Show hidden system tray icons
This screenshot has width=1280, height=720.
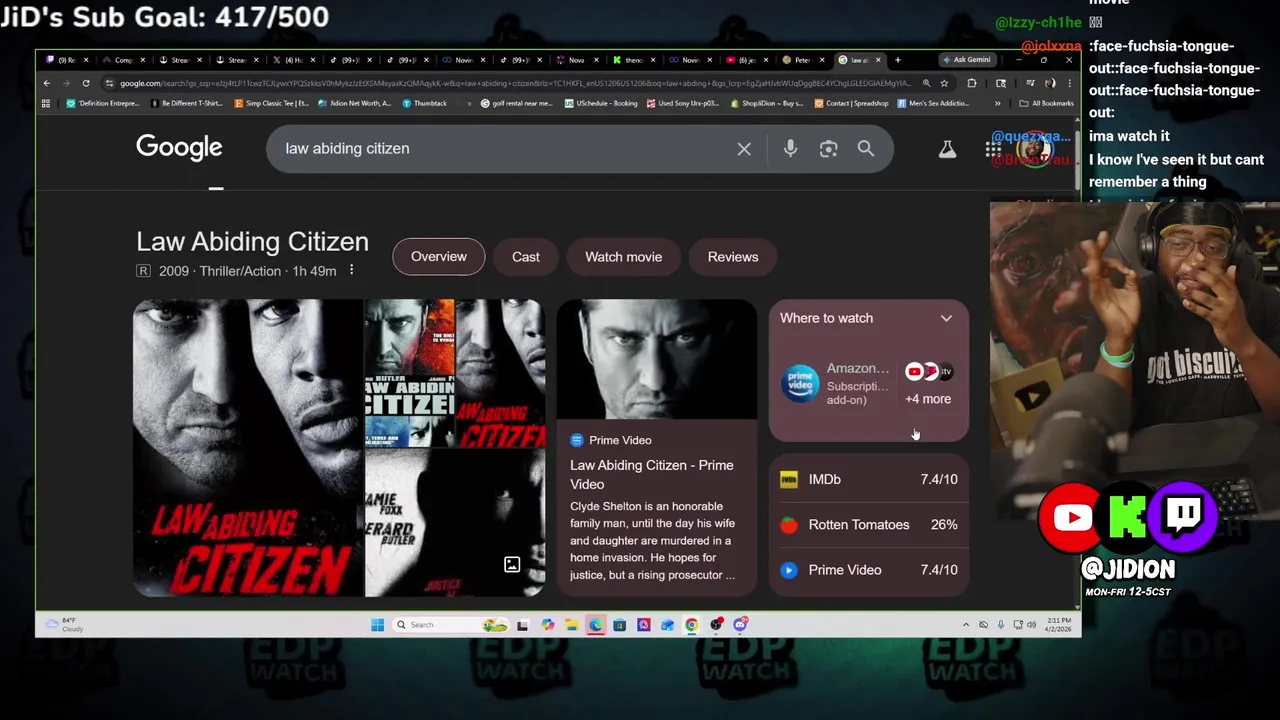[x=965, y=625]
